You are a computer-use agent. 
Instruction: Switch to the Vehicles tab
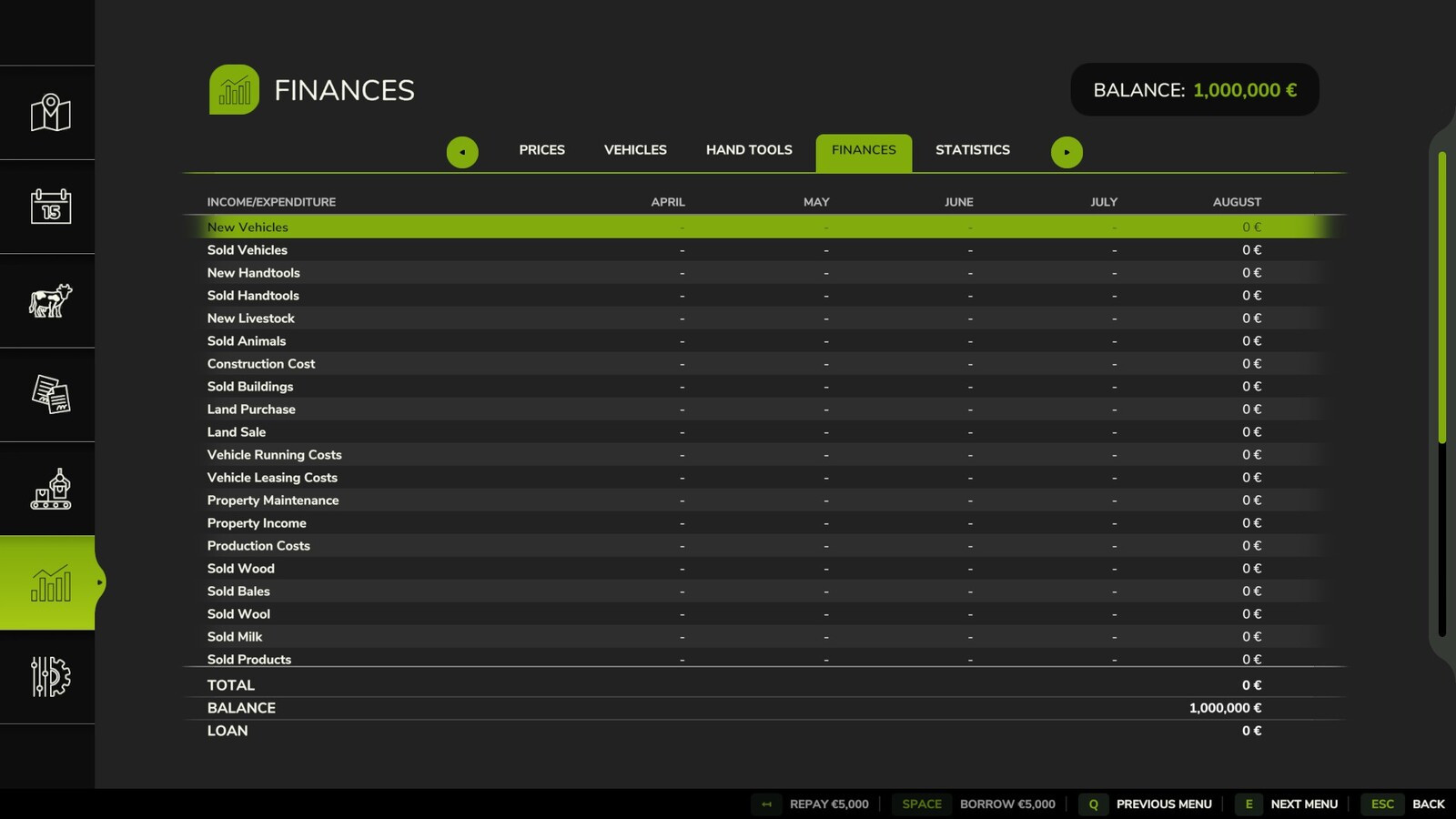[635, 150]
